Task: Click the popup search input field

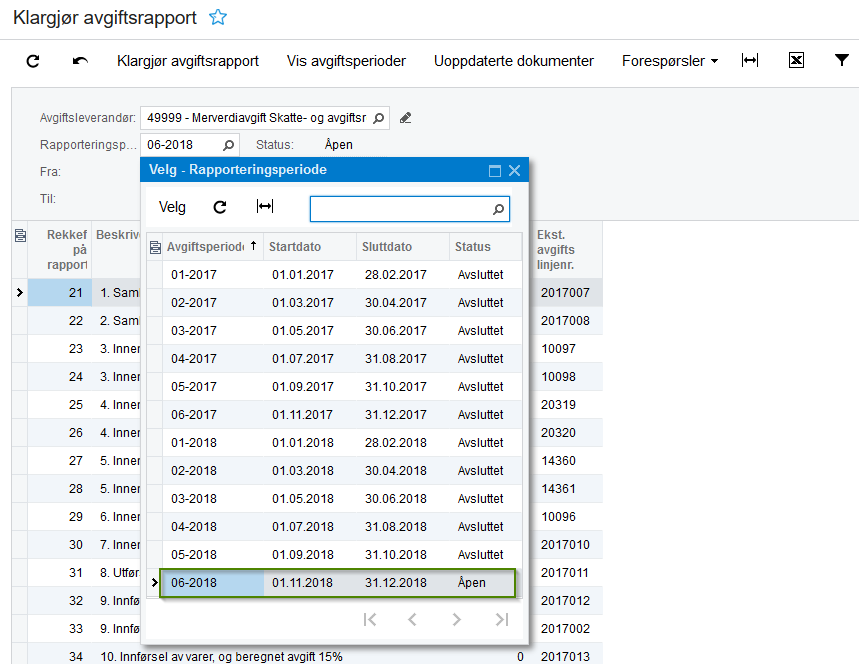Action: coord(410,209)
